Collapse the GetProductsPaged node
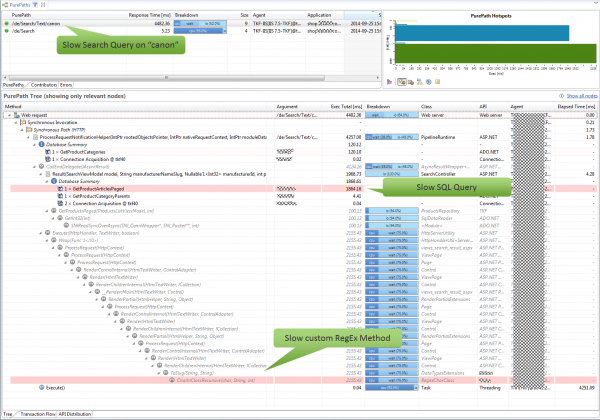Screen dimensions: 600x420 click(47, 211)
